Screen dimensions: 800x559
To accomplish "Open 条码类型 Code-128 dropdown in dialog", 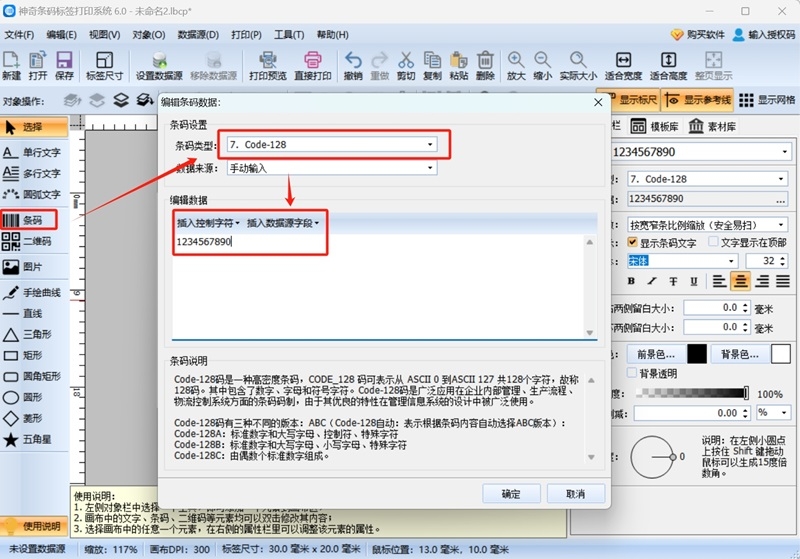I will (x=332, y=145).
